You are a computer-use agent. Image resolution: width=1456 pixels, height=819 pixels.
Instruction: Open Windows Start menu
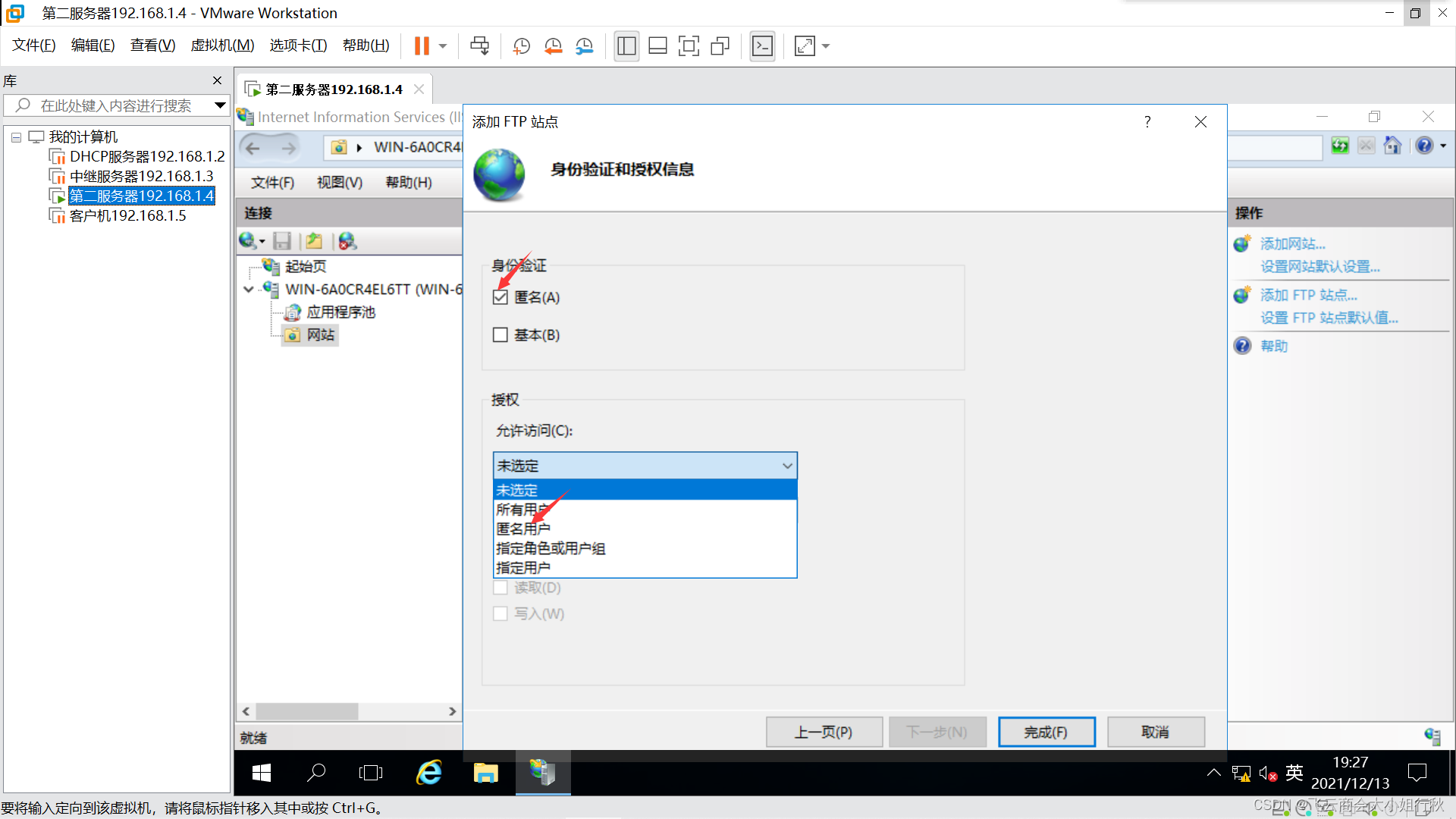coord(262,773)
